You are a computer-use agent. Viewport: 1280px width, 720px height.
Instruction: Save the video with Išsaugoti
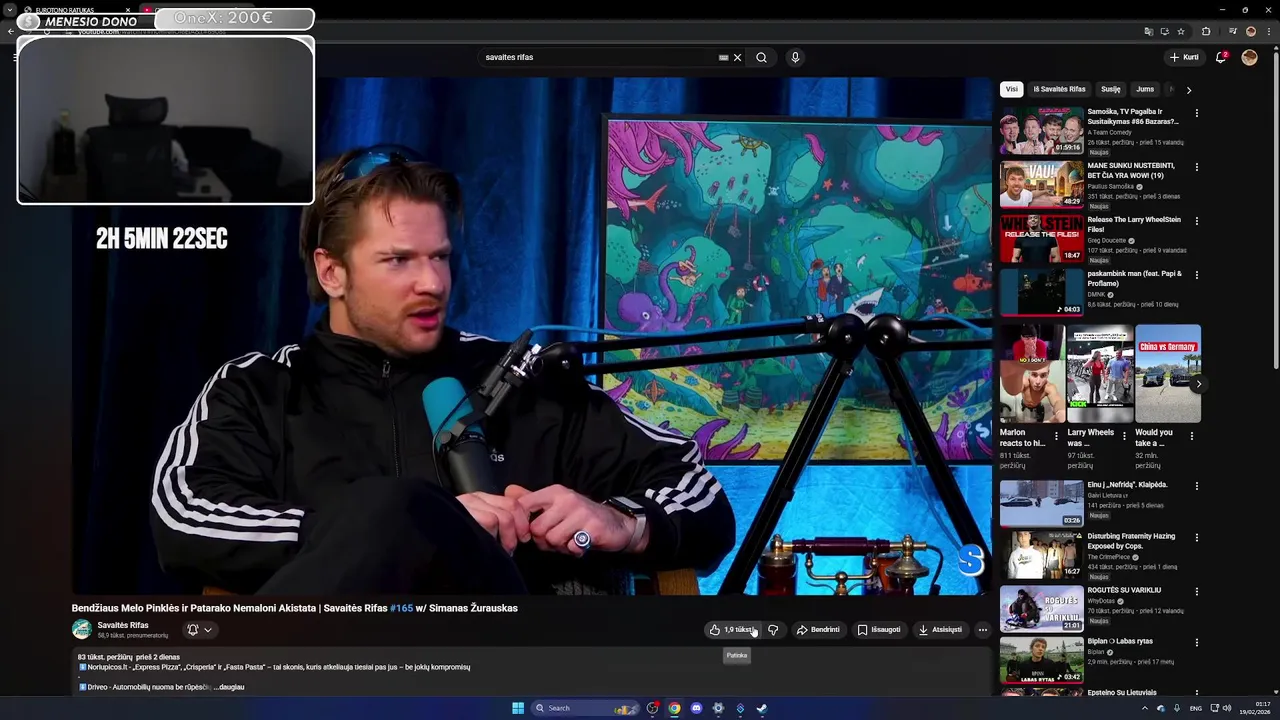point(879,630)
